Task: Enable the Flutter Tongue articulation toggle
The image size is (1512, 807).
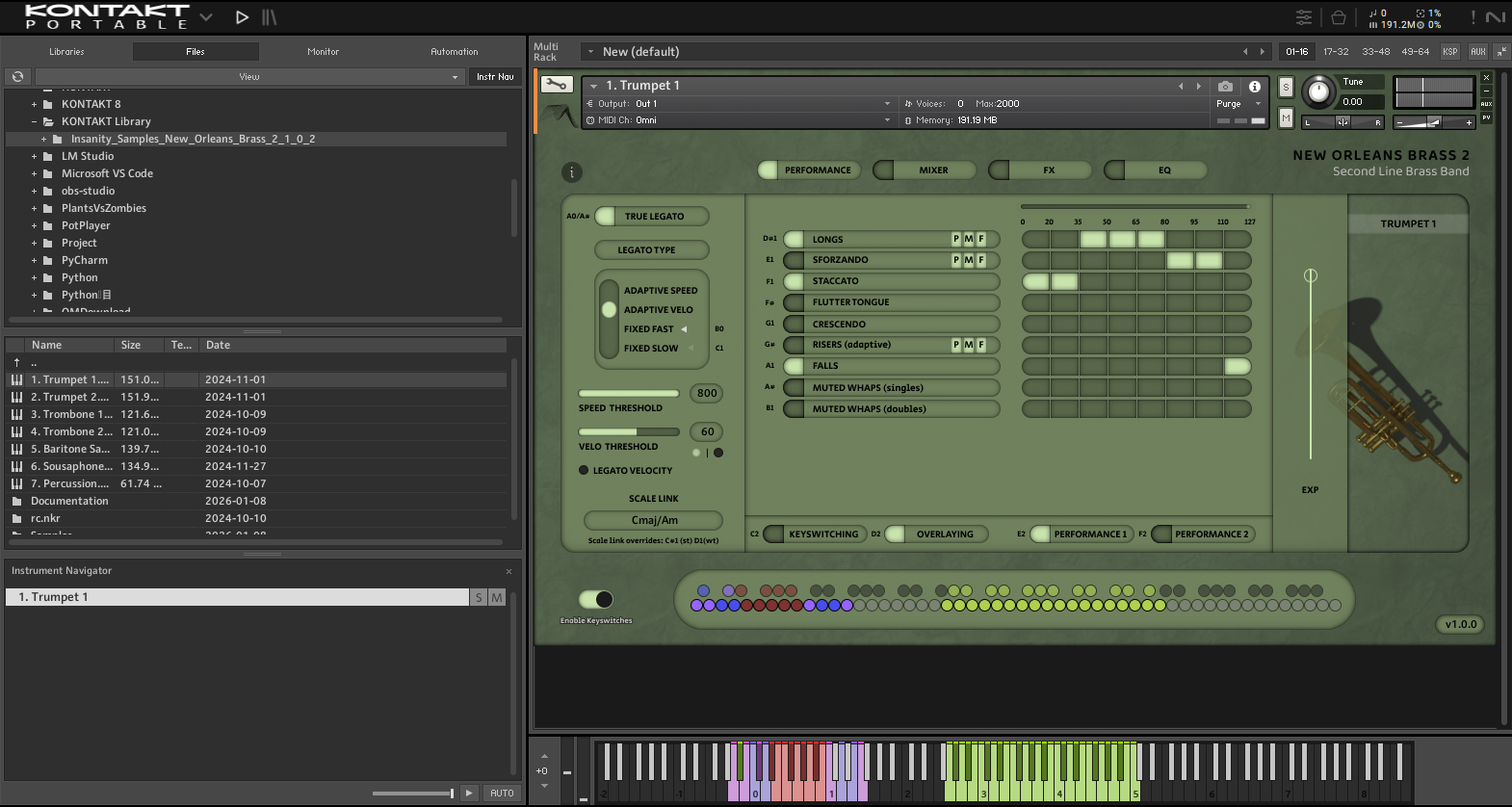Action: coord(794,302)
